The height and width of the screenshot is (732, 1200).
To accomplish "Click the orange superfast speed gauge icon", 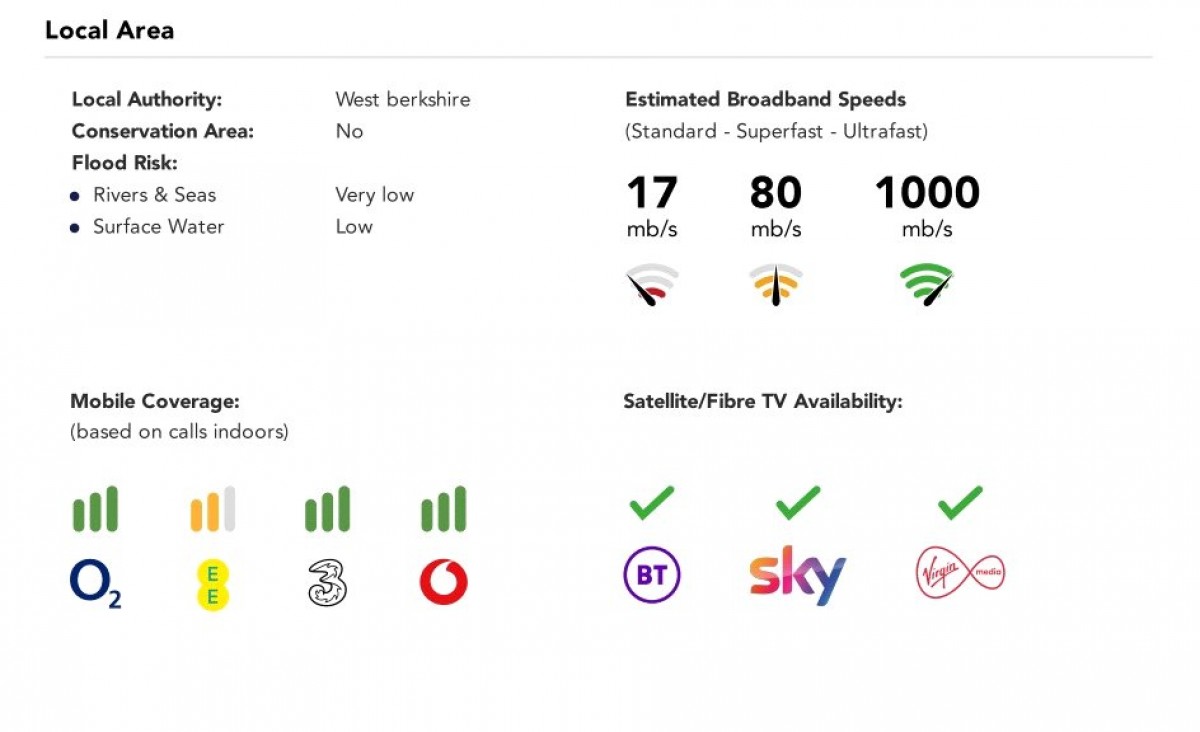I will point(776,284).
